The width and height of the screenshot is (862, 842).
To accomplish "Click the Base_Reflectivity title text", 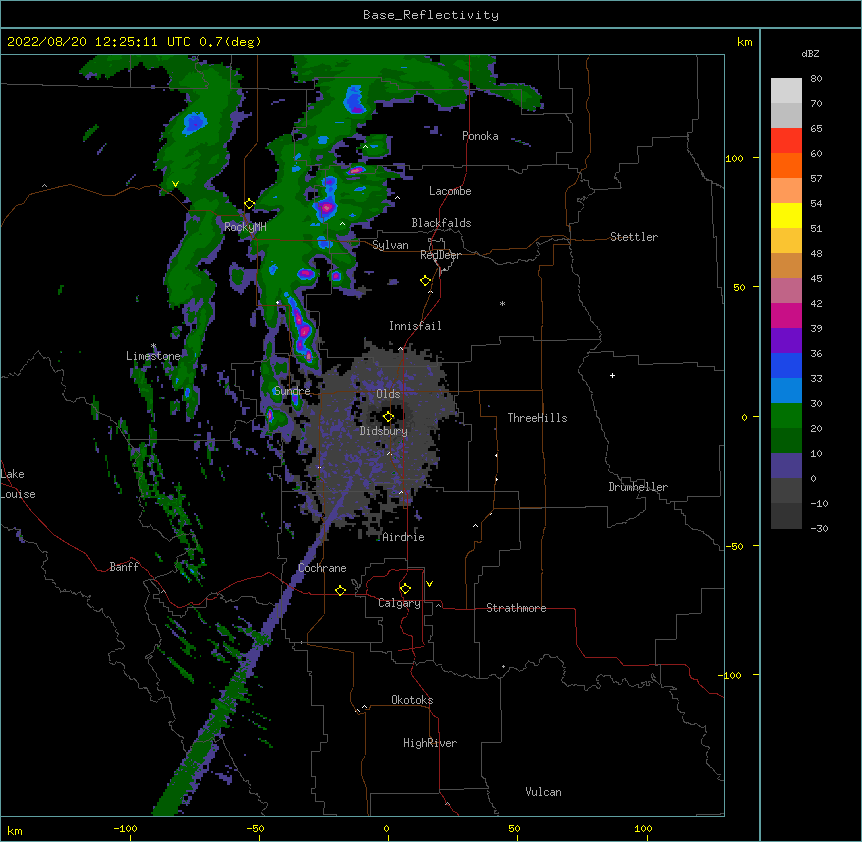I will [x=431, y=15].
